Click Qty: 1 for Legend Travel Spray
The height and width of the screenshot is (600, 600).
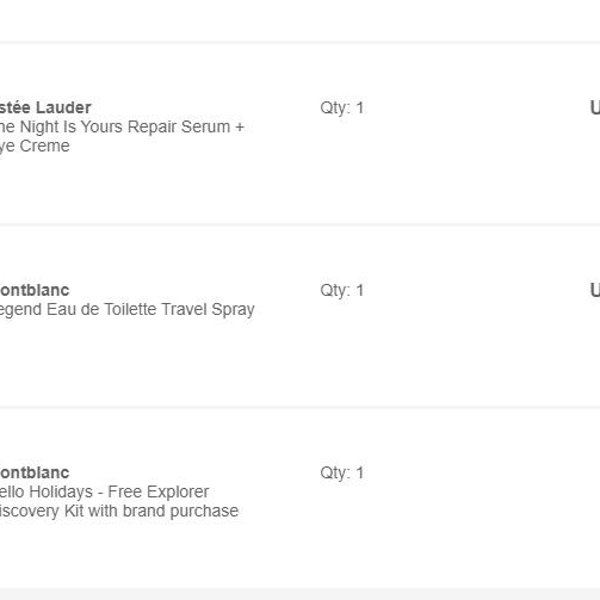point(342,290)
